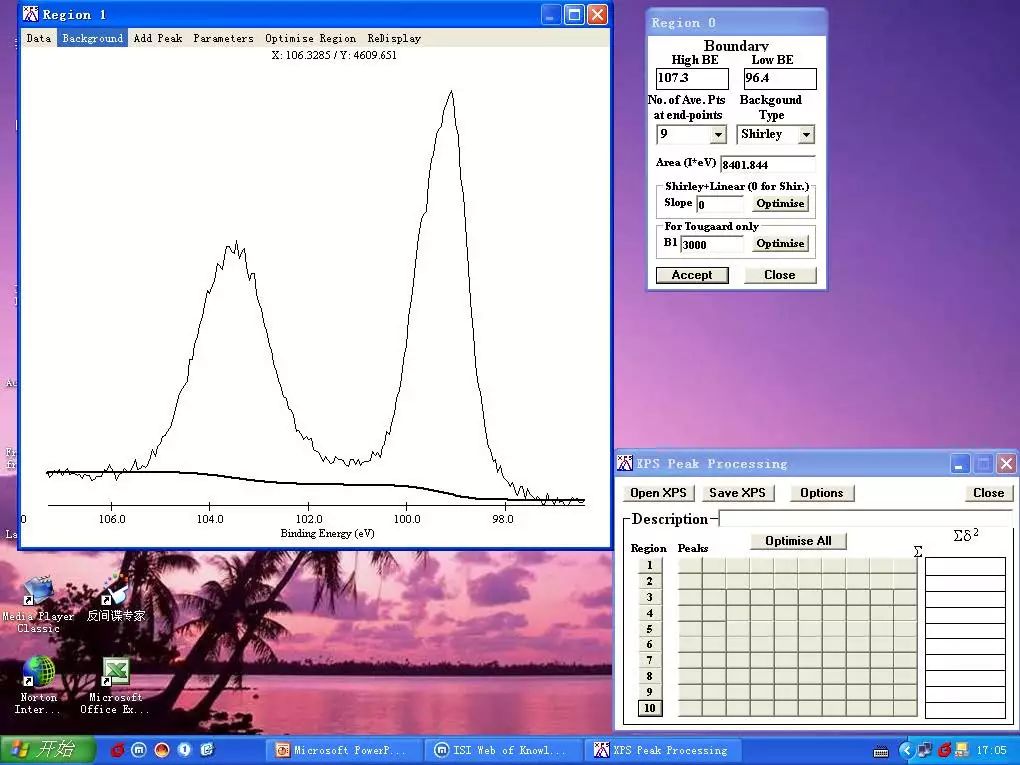Open the No. of Ave. Pts dropdown
1020x765 pixels.
718,135
